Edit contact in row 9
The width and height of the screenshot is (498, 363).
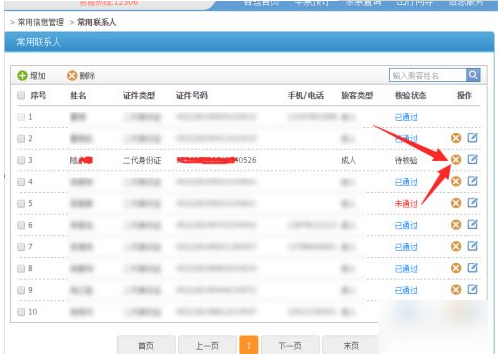tap(472, 289)
